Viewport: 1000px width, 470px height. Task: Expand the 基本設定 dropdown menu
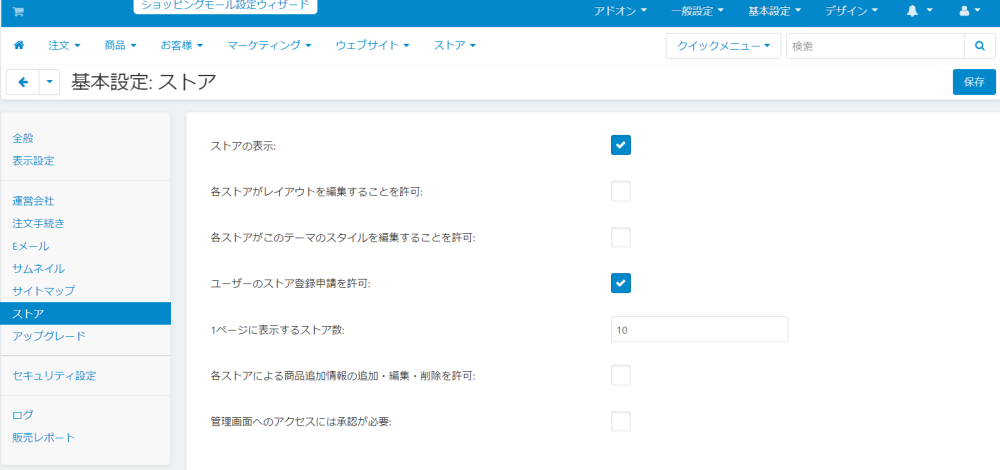pyautogui.click(x=776, y=11)
